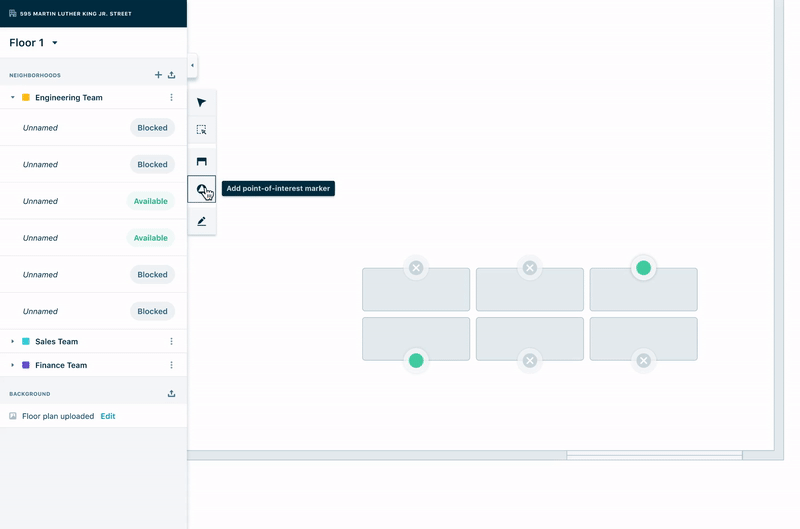Add a new neighborhood with plus icon
The width and height of the screenshot is (800, 529).
point(158,75)
